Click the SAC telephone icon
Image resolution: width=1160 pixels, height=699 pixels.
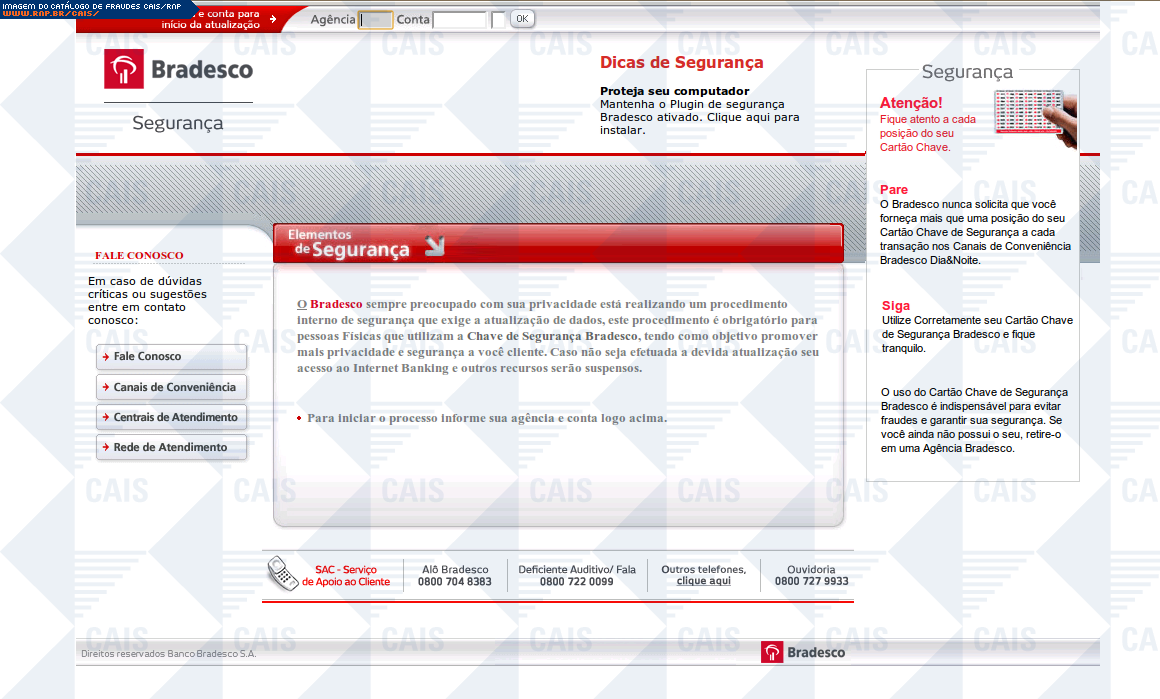(x=281, y=574)
